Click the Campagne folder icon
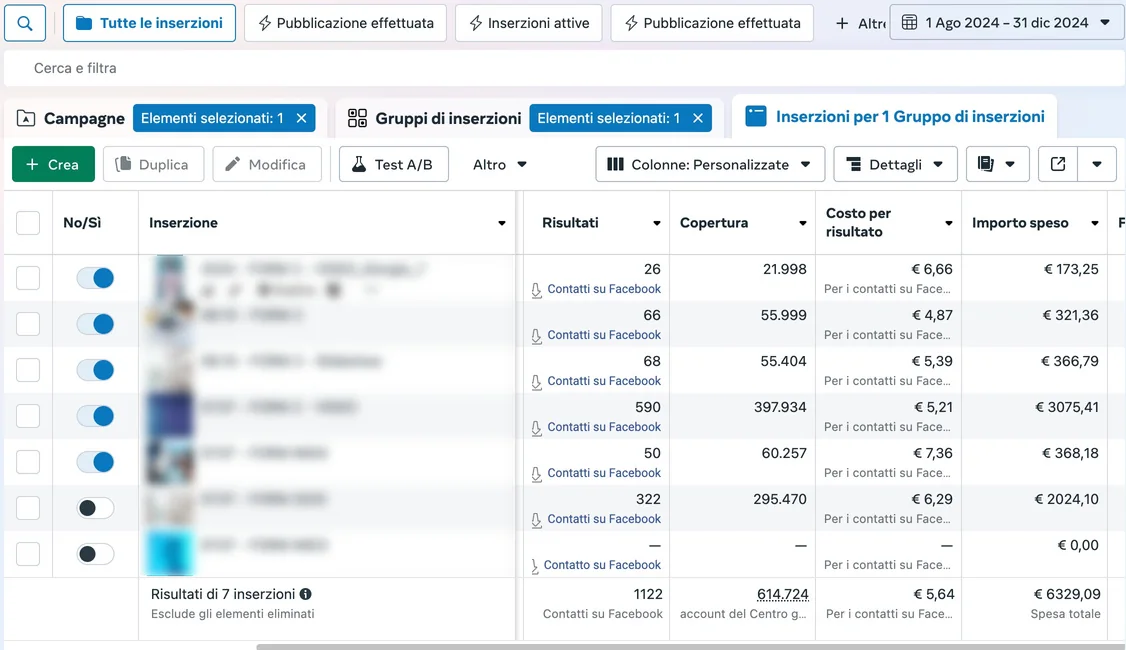Viewport: 1126px width, 650px height. click(x=26, y=119)
